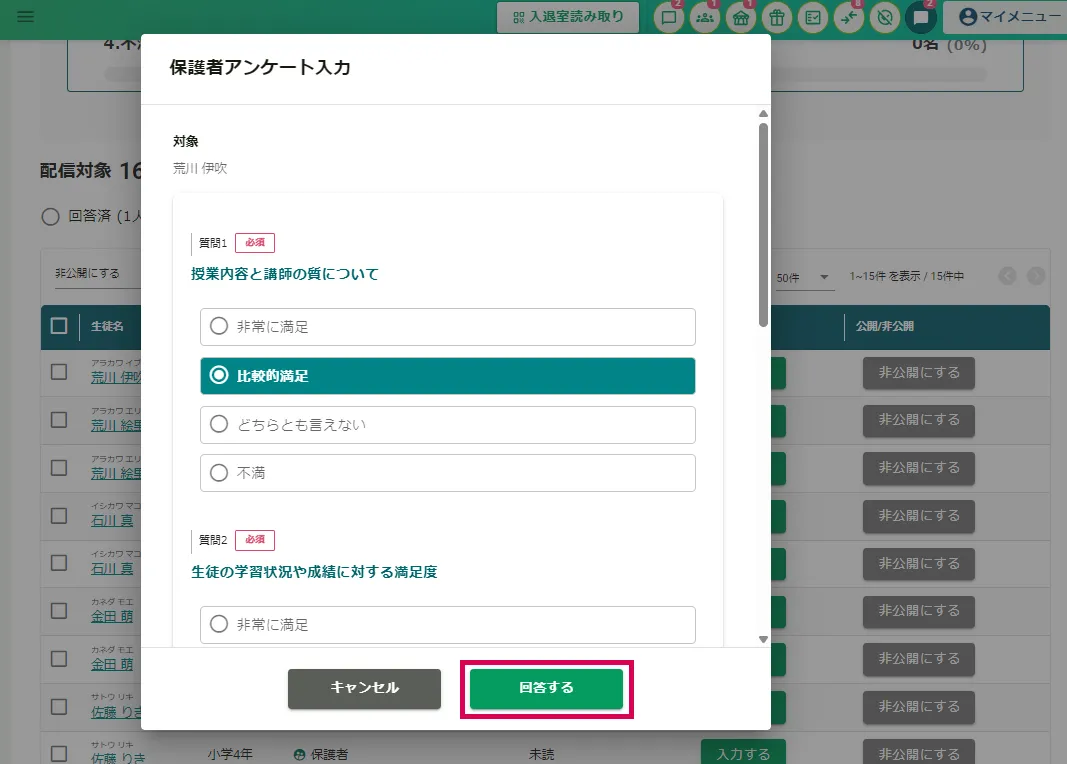Click the キャンセル button
Image resolution: width=1067 pixels, height=764 pixels.
364,688
